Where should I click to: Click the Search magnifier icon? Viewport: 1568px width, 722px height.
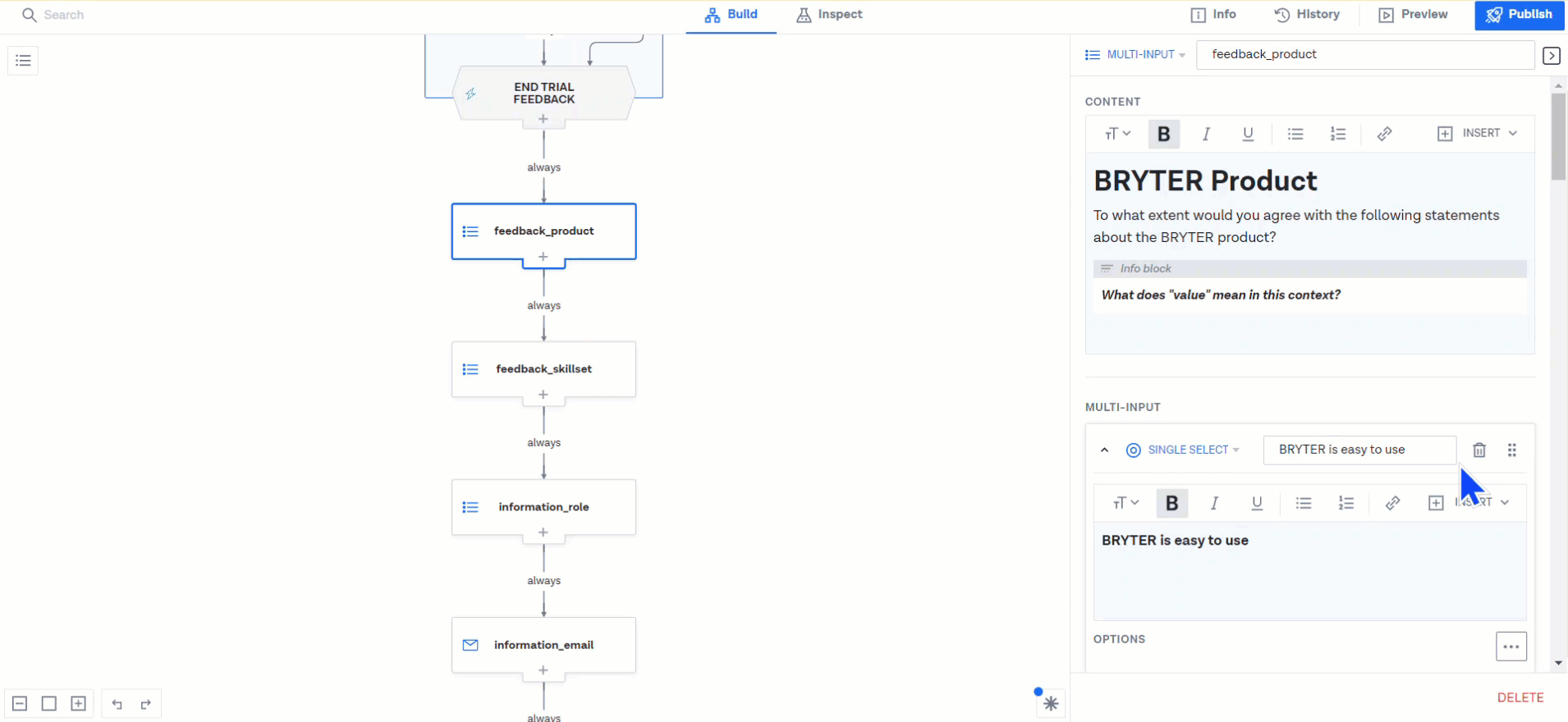(x=30, y=15)
